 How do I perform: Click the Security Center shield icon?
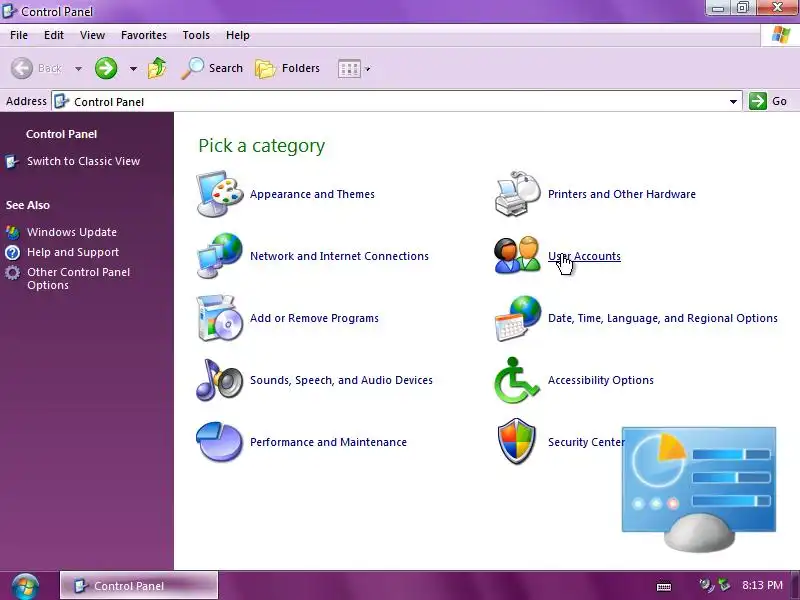point(516,442)
